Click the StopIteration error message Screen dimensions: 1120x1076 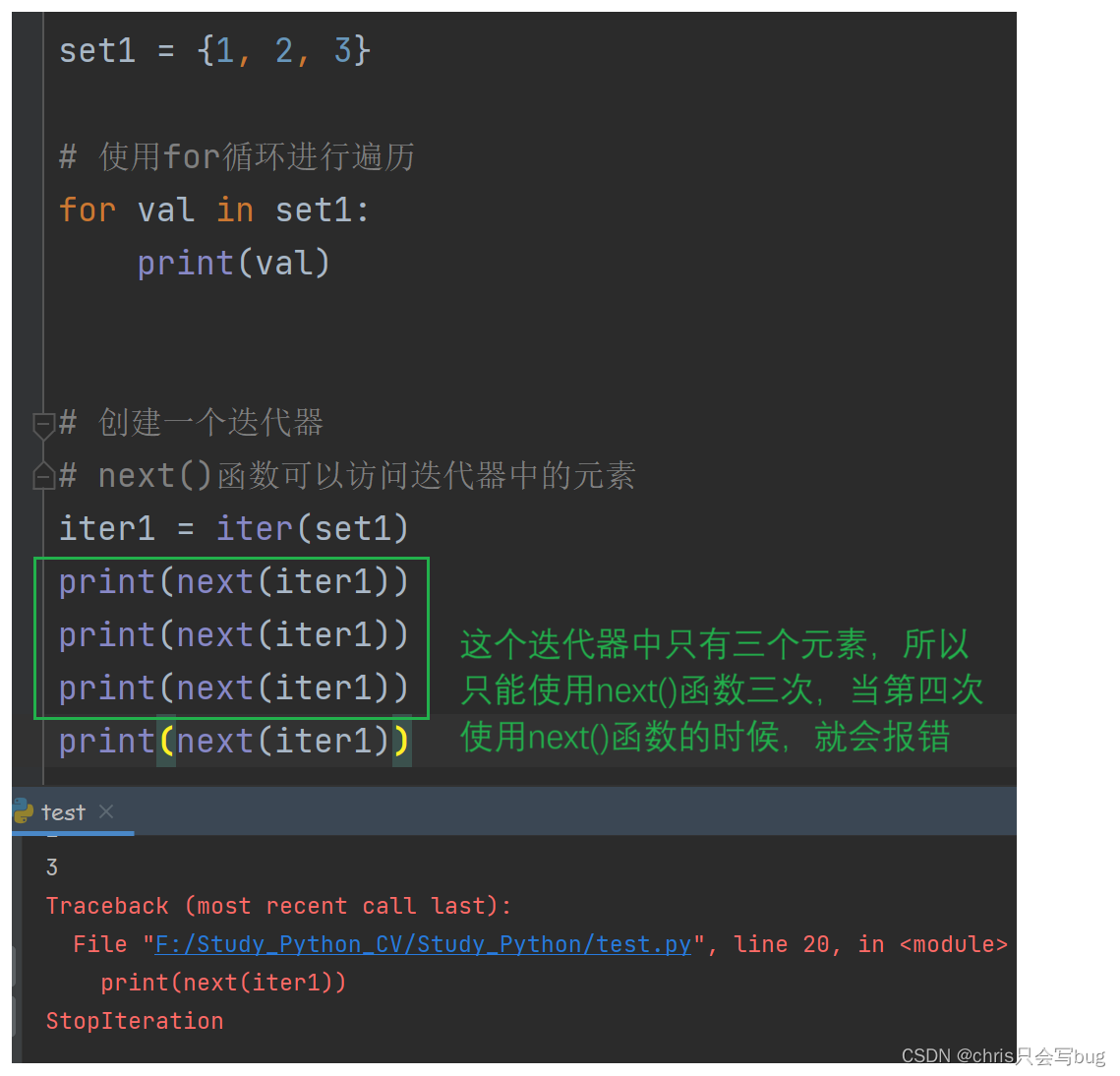[x=135, y=1021]
